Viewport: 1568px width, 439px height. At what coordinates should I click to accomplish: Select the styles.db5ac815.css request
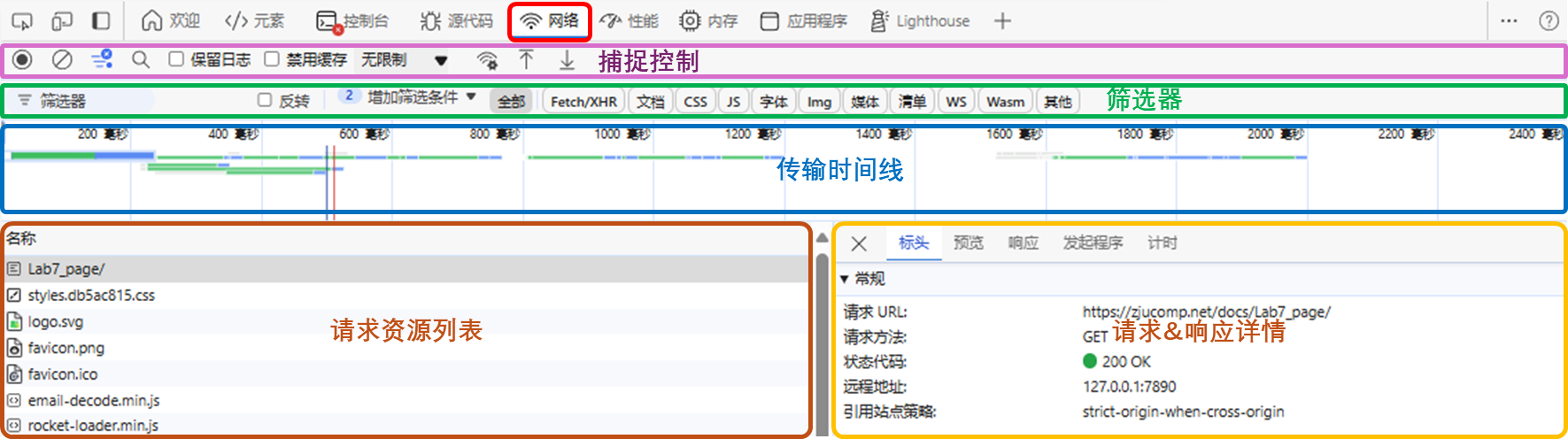pyautogui.click(x=407, y=296)
